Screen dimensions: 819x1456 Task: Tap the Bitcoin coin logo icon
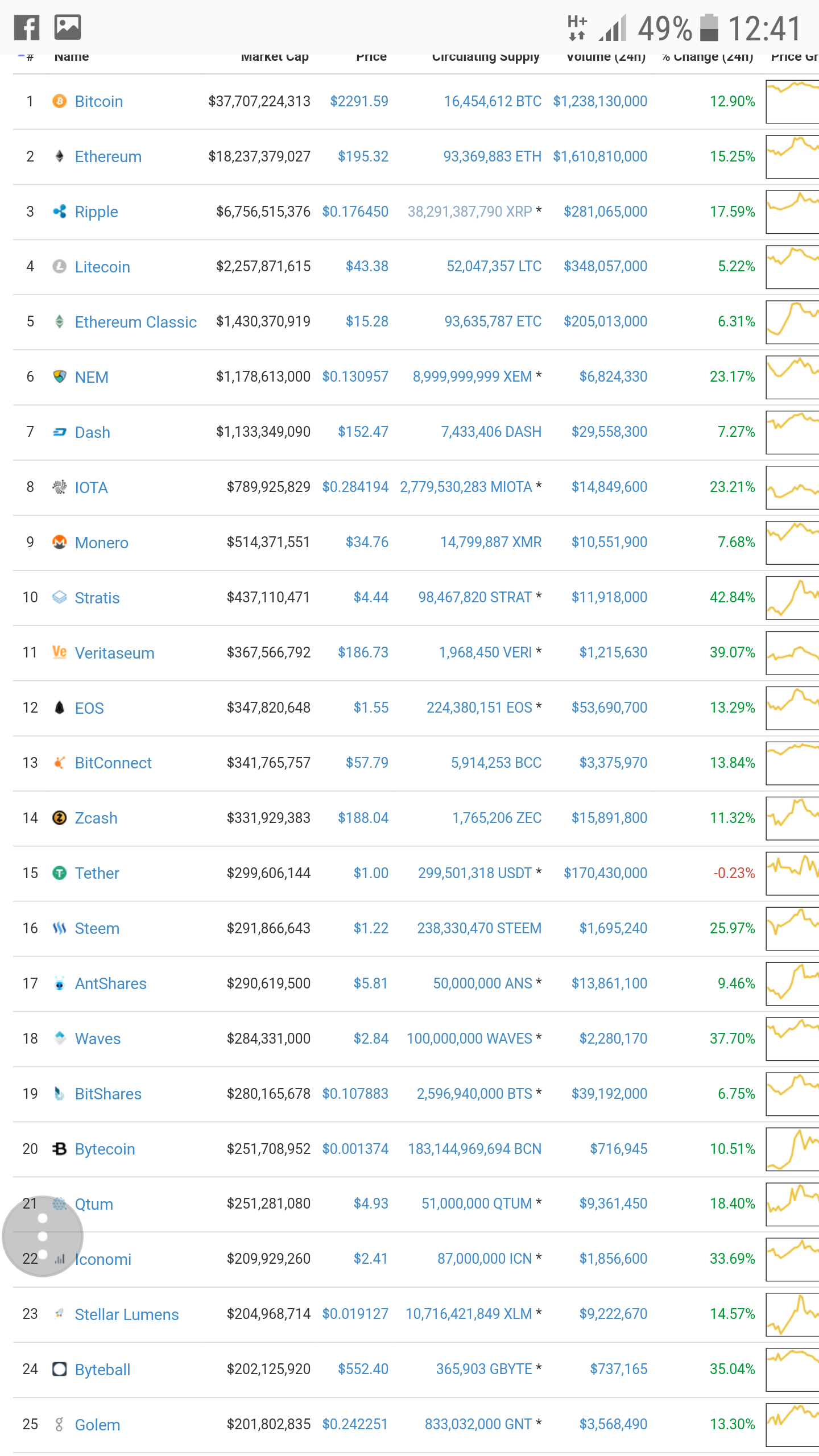point(59,101)
